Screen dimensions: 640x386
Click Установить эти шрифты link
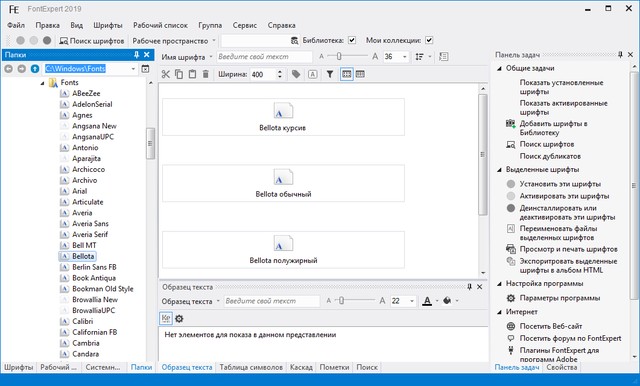(x=560, y=184)
